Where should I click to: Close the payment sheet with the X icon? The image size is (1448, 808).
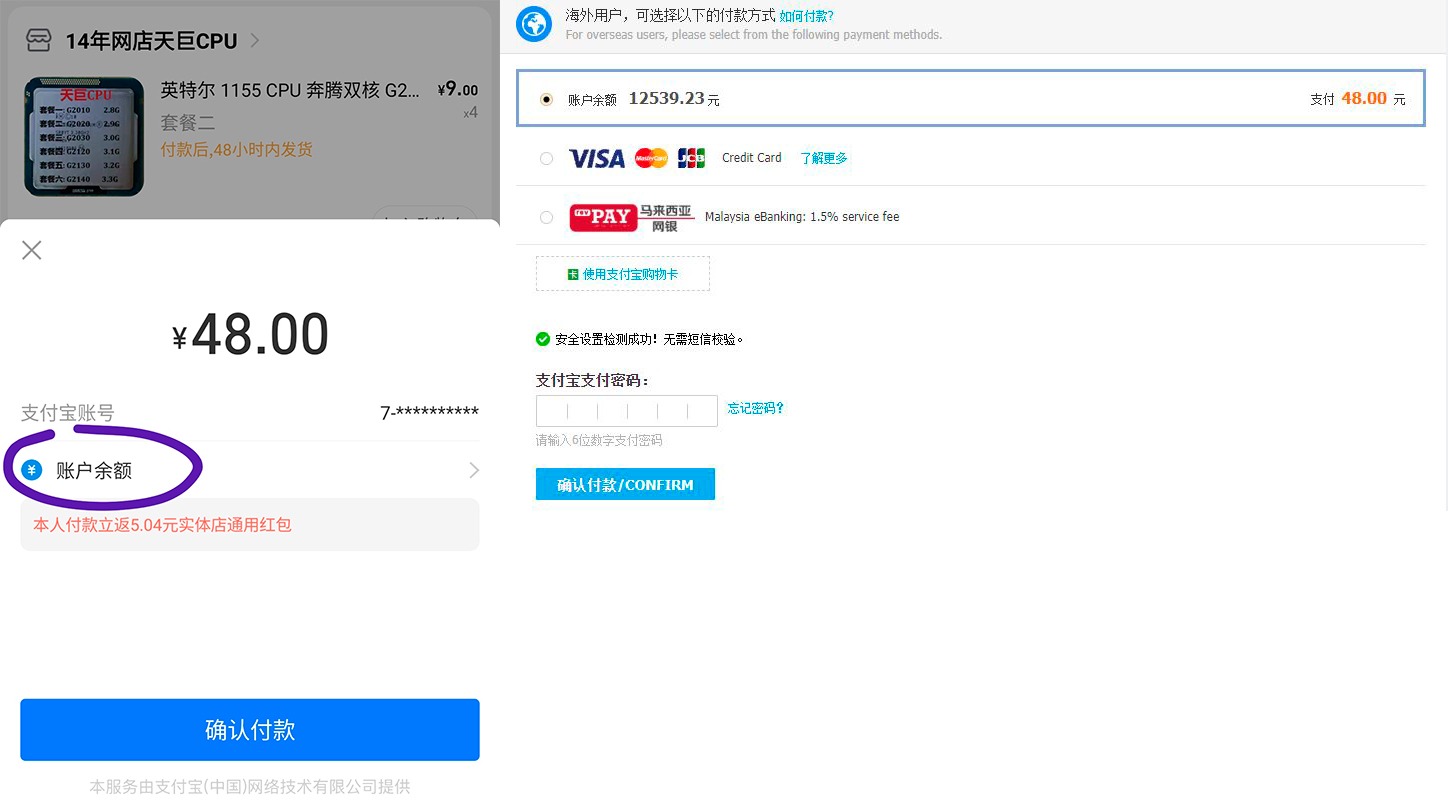point(32,250)
